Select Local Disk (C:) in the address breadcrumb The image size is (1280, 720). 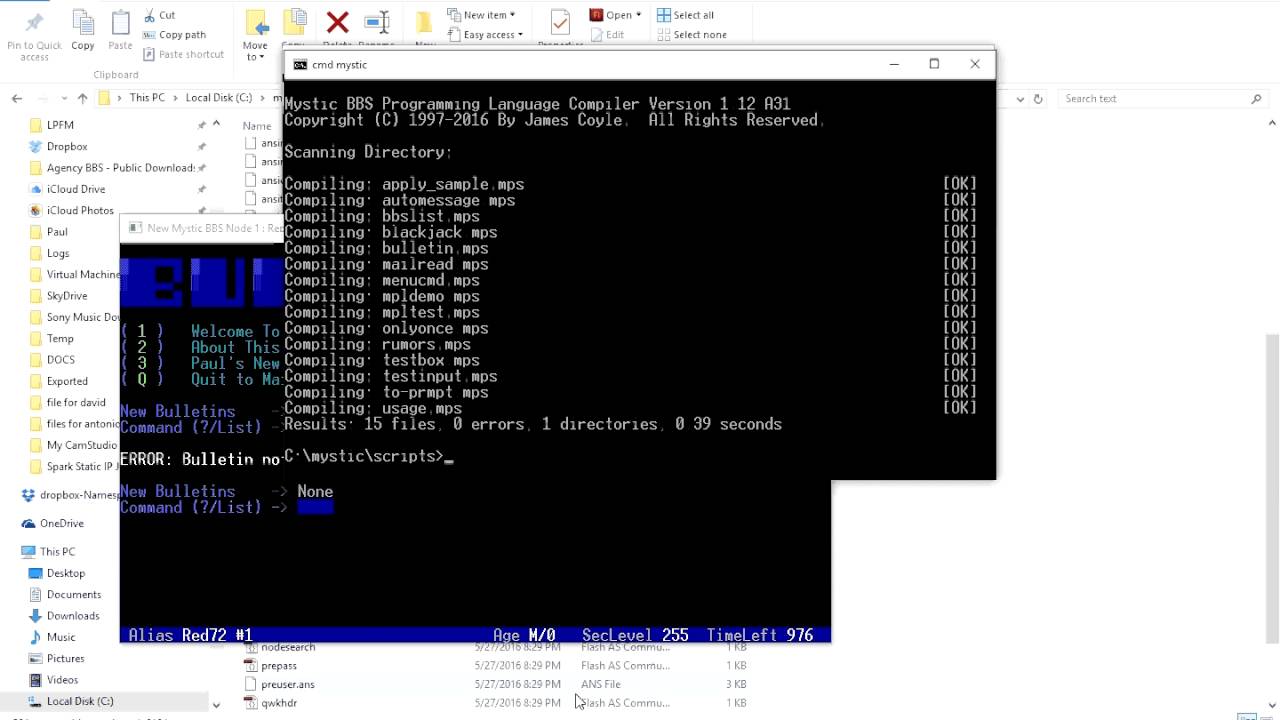click(218, 98)
